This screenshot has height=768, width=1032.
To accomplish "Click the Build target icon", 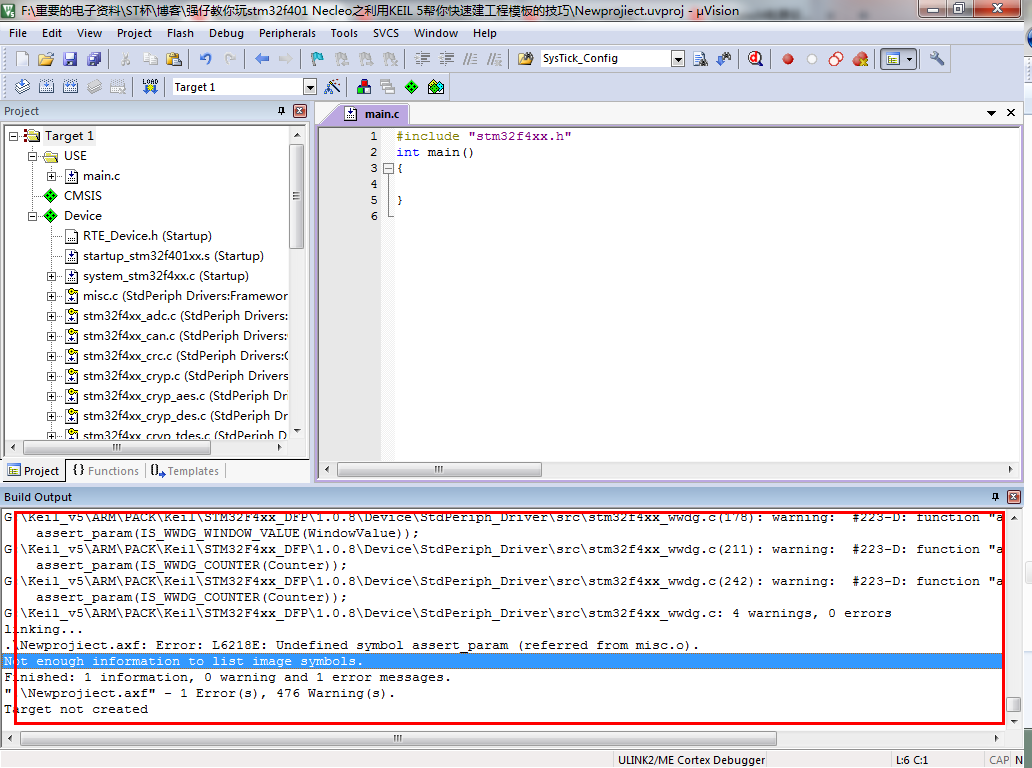I will [x=47, y=87].
